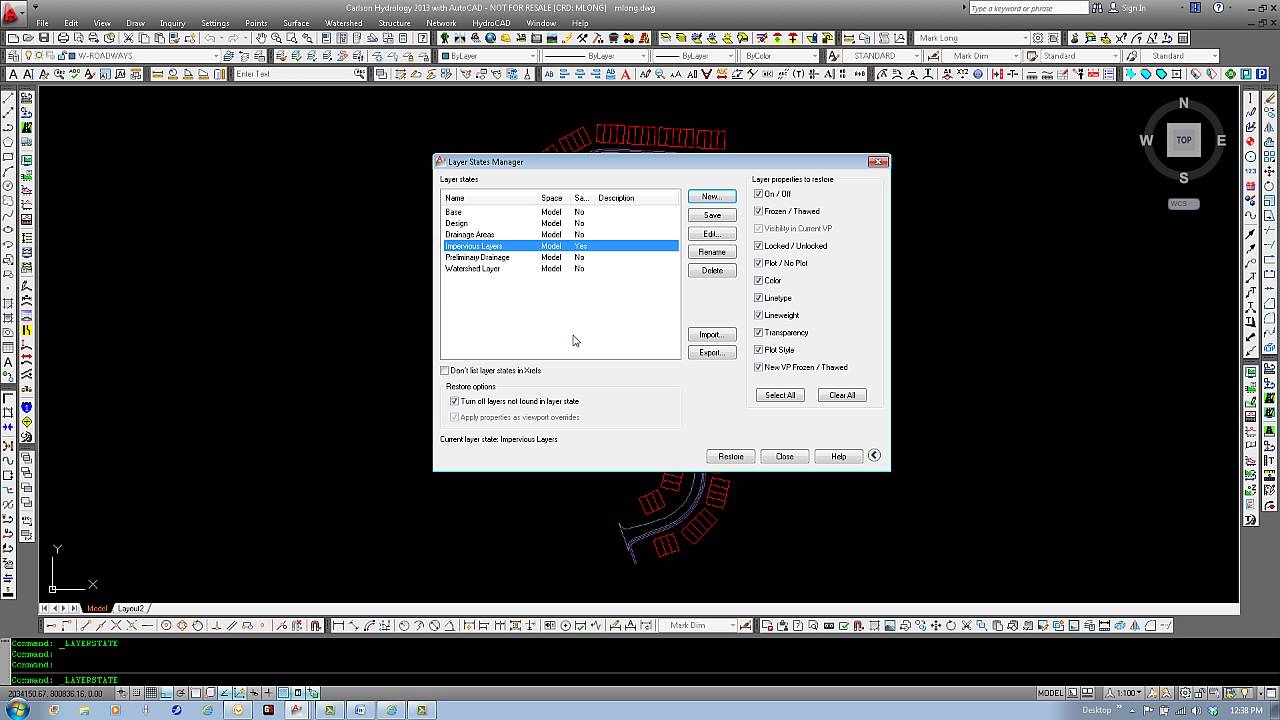Click the blue P parking icon

coord(1261,74)
